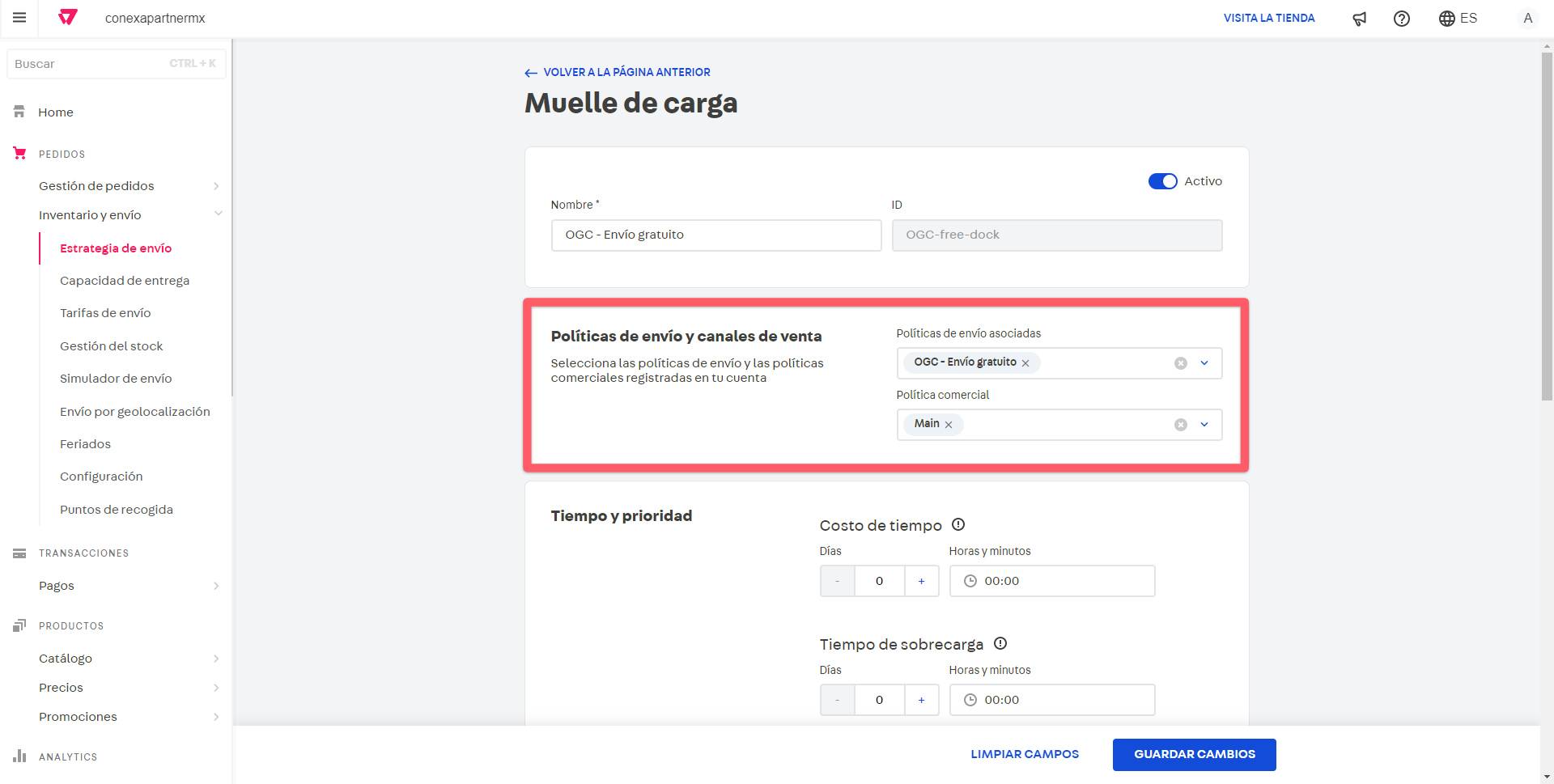Screen dimensions: 1554x784
Task: Toggle the Activo switch
Action: tap(1162, 181)
